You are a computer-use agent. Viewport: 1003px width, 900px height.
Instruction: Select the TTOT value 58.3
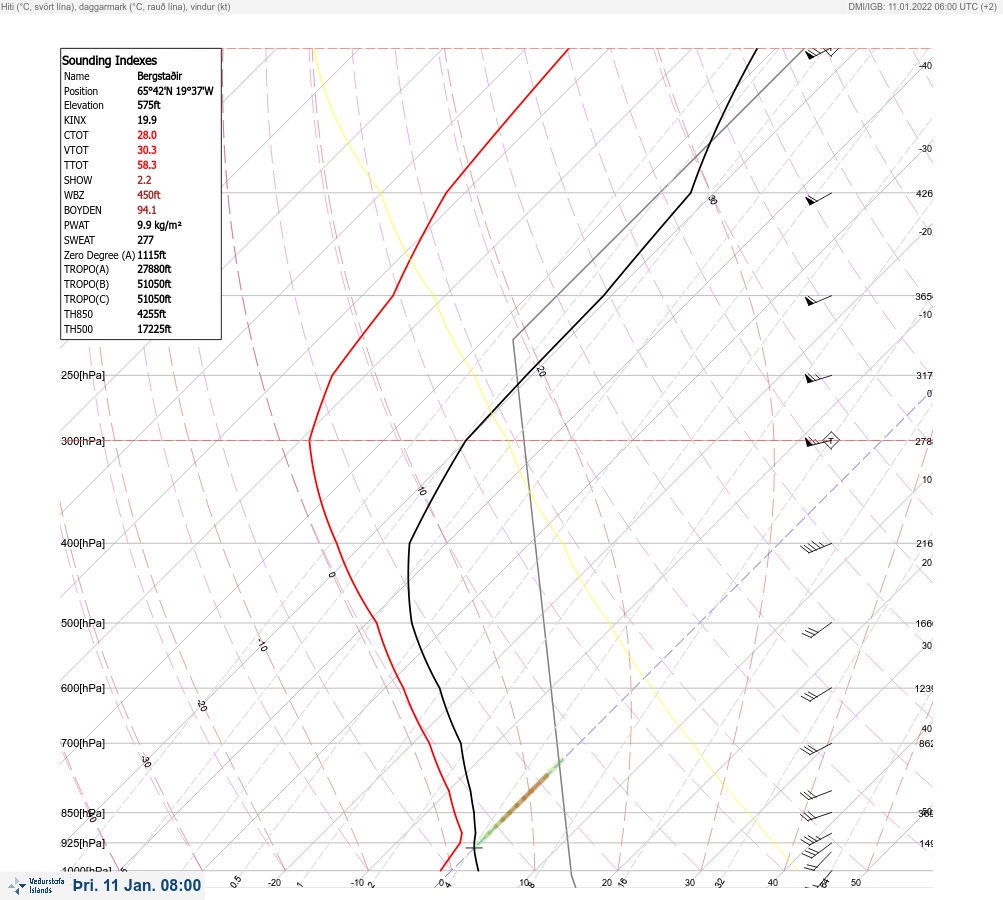pos(146,164)
